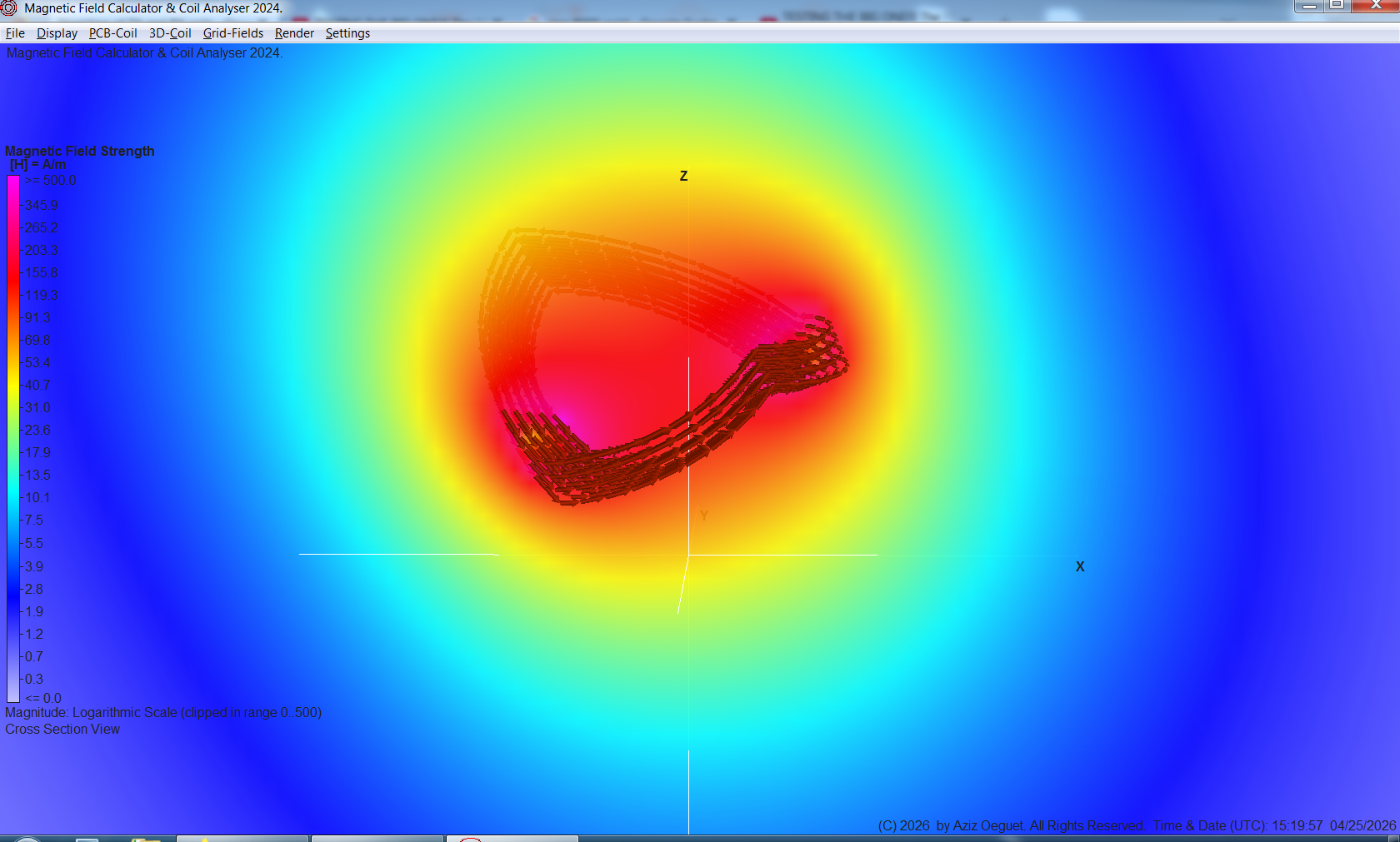Click the '[H] = A/m' unit label
This screenshot has height=842, width=1400.
coord(38,165)
